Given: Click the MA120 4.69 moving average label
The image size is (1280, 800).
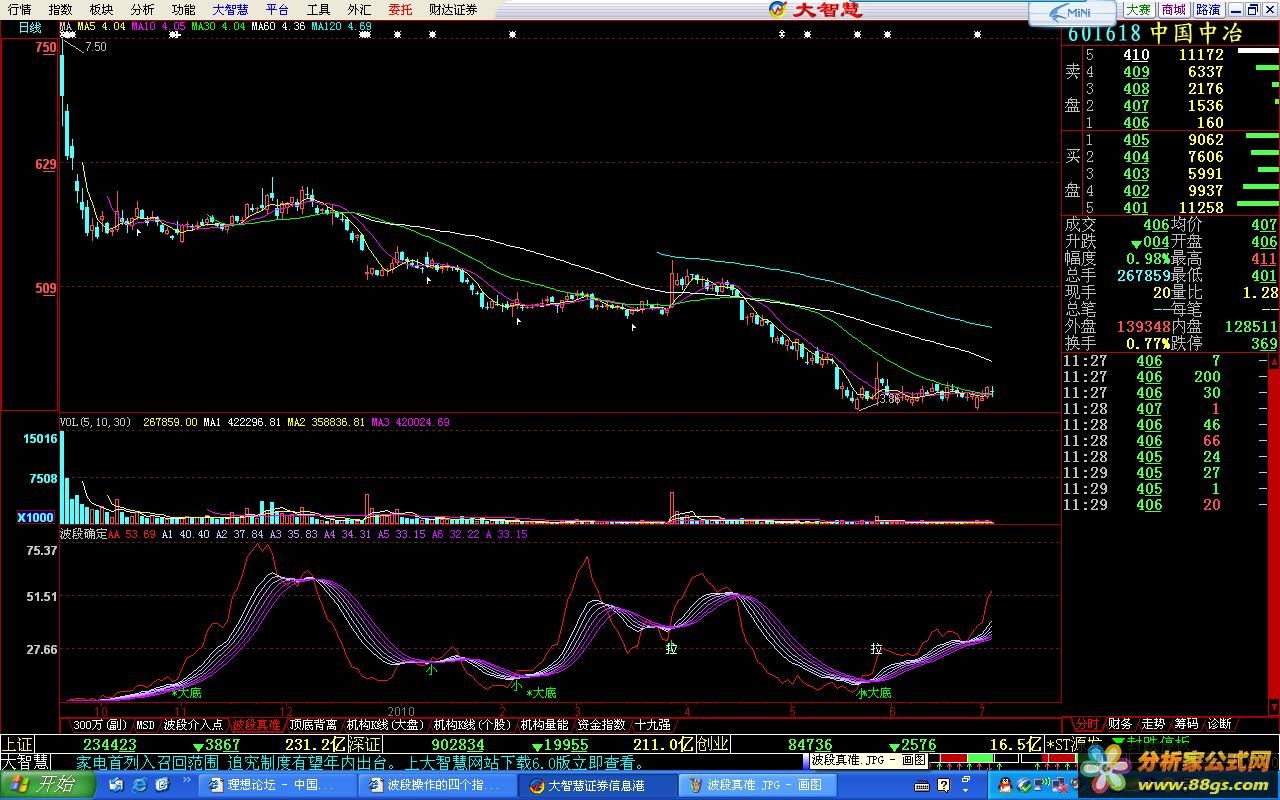Looking at the screenshot, I should (342, 27).
